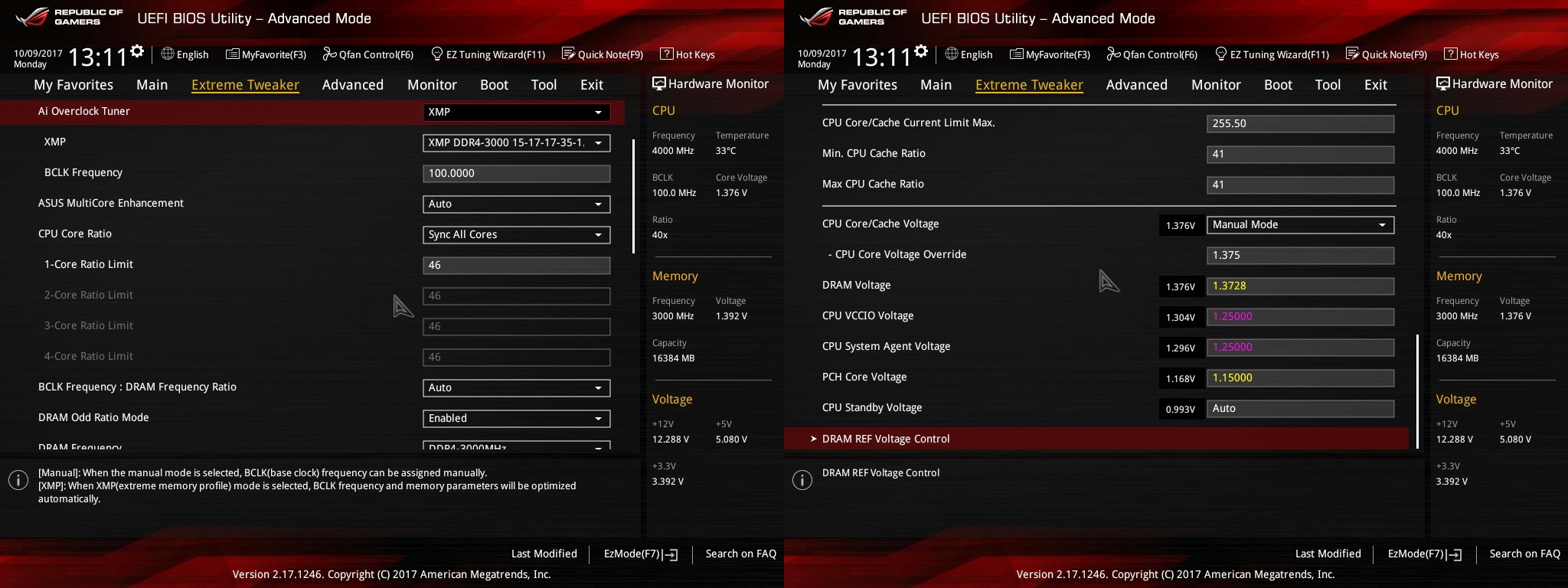Open MyFavorite(F3) in the left window
The height and width of the screenshot is (588, 1568).
coord(266,54)
